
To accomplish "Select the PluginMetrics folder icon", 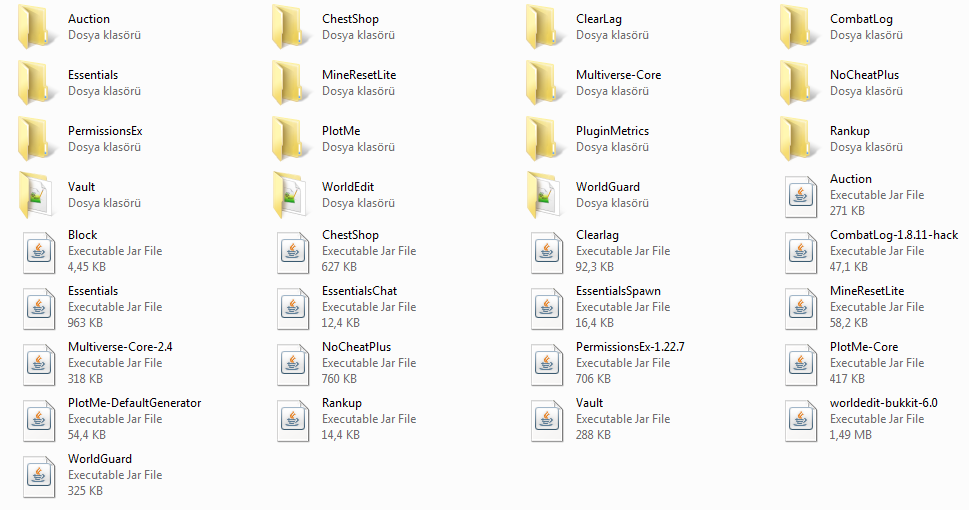I will (543, 138).
